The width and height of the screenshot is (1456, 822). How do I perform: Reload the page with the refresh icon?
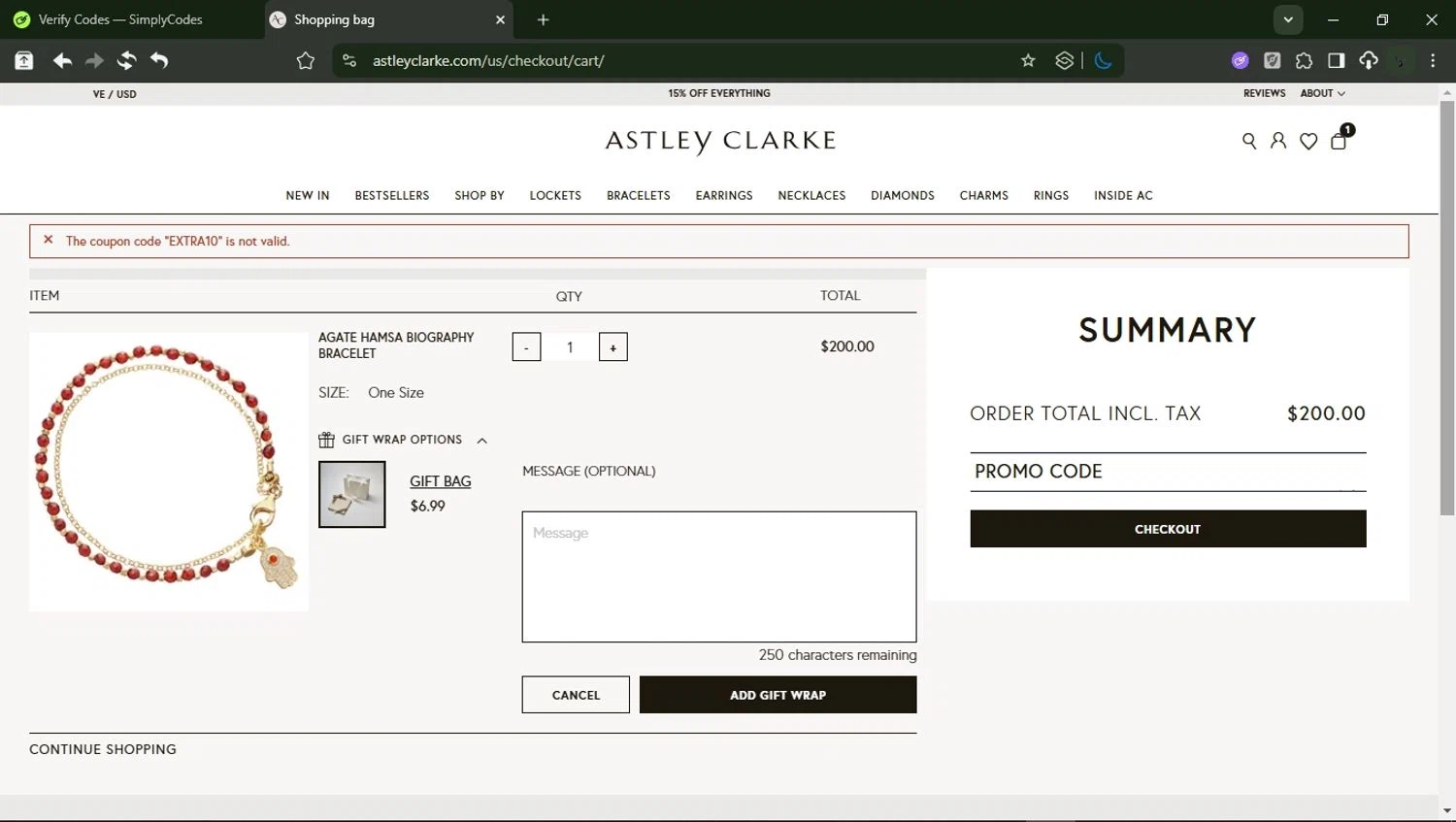tap(127, 60)
